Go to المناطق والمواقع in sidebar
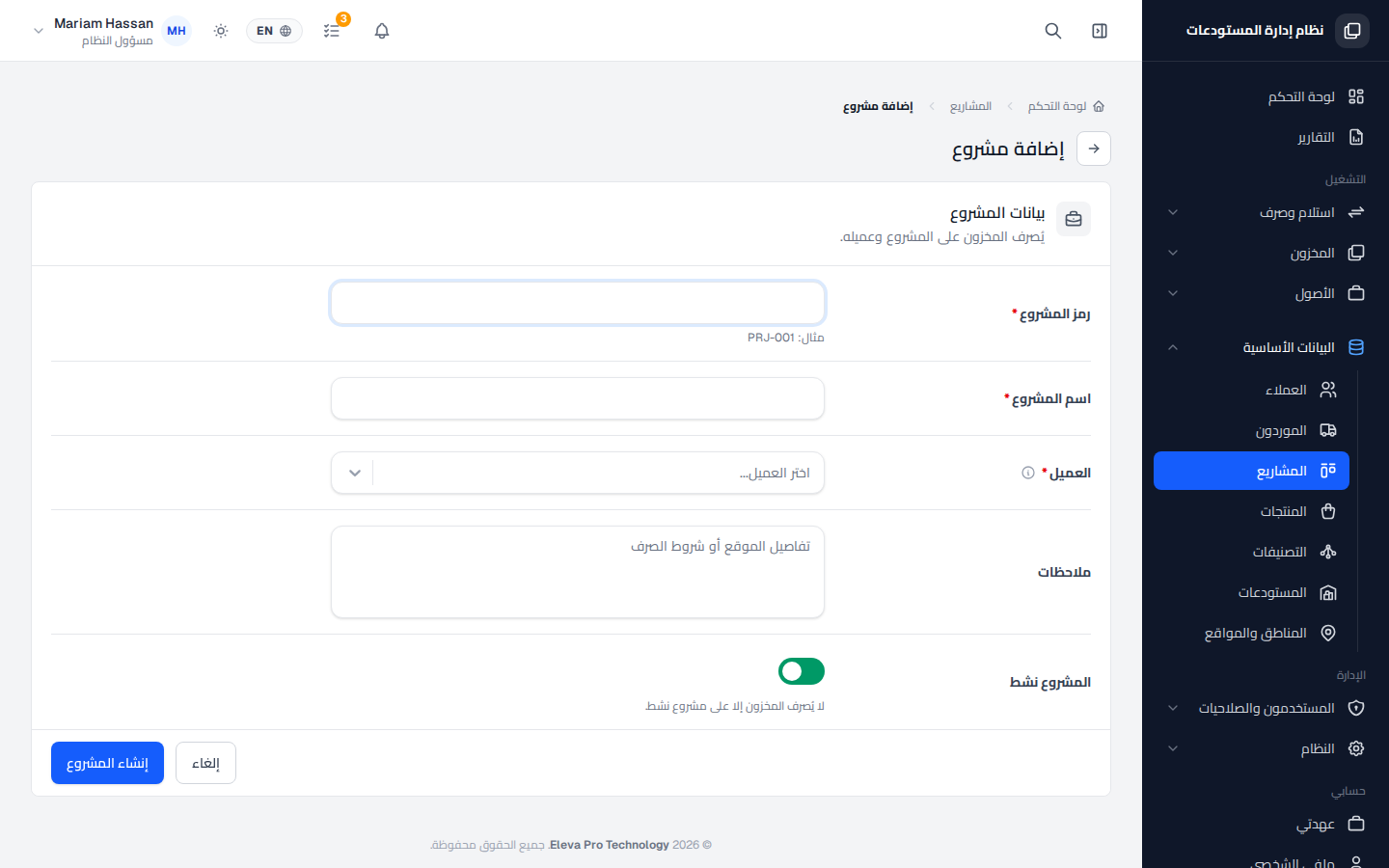 [1252, 633]
